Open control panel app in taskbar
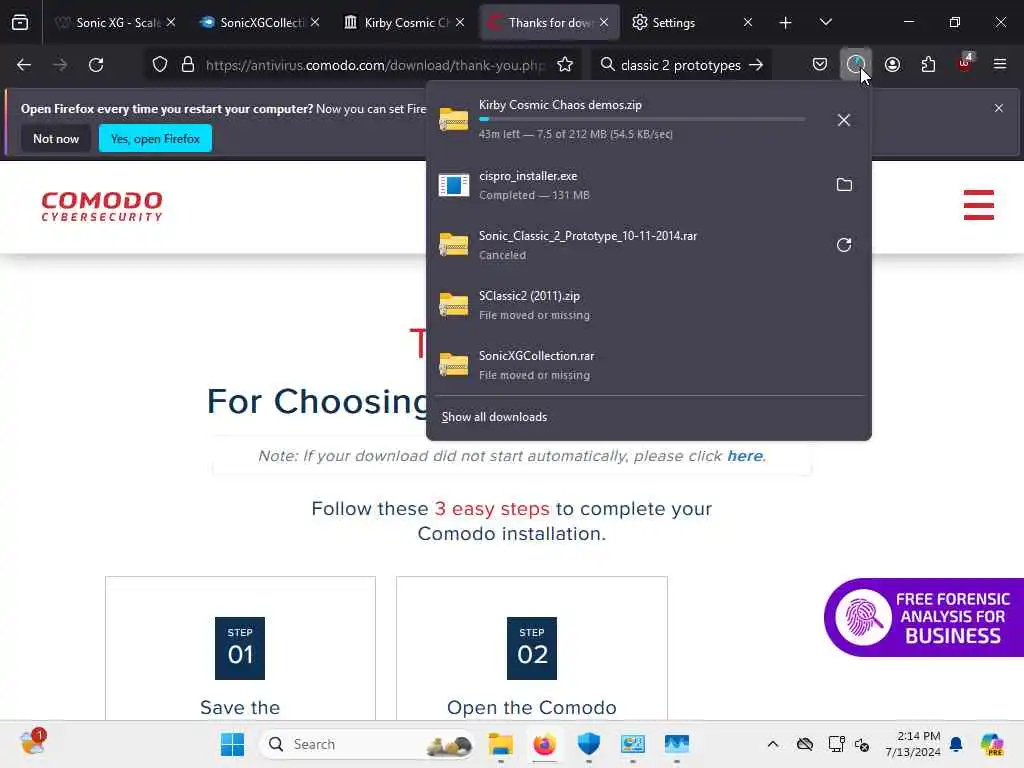 click(x=632, y=744)
